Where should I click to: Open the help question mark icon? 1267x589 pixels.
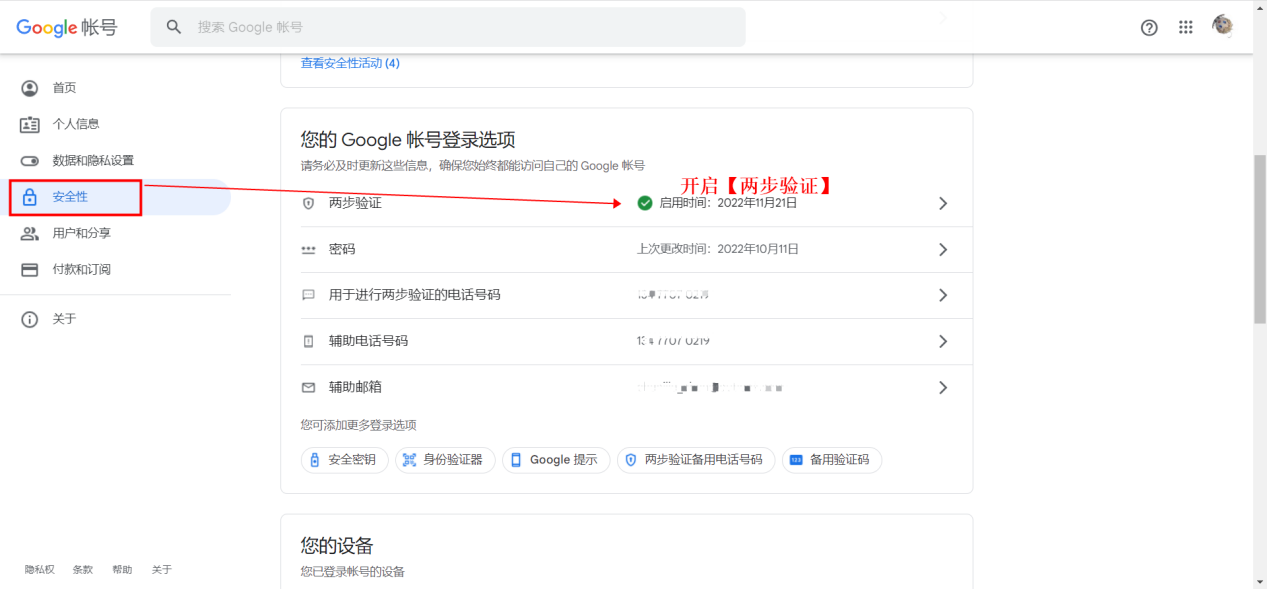pyautogui.click(x=1149, y=28)
